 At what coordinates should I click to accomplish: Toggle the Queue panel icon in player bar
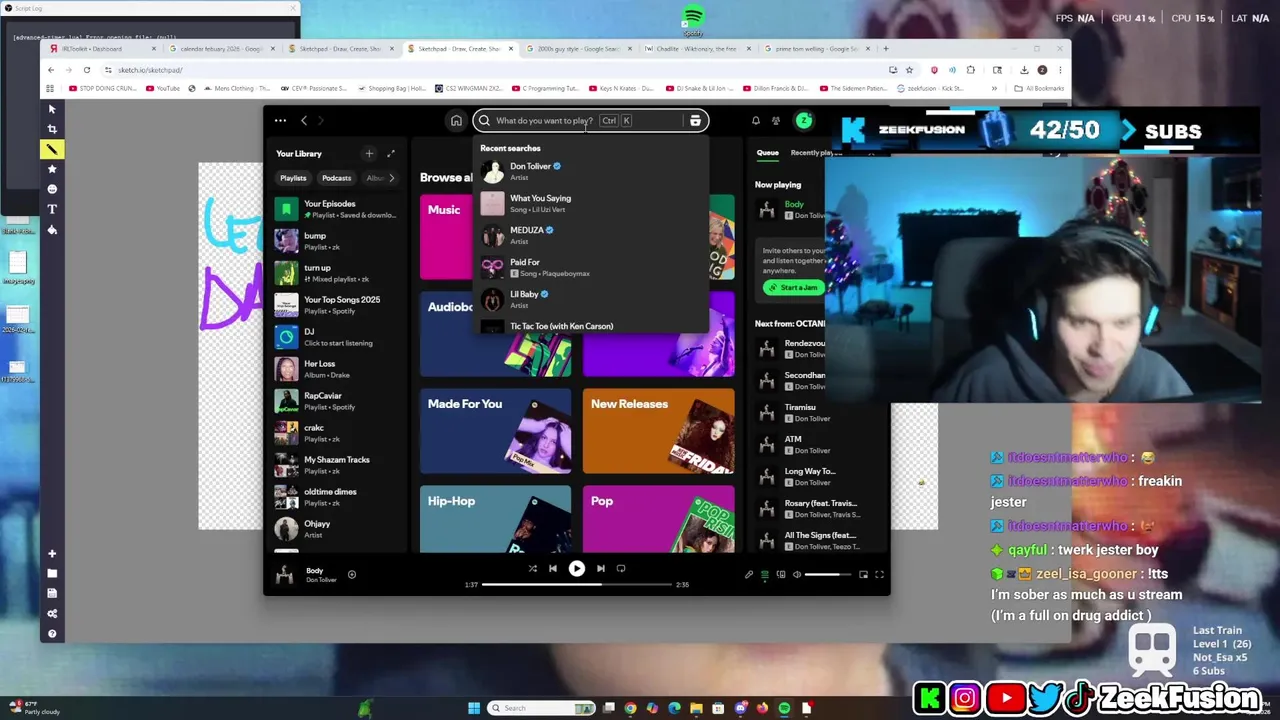coord(765,574)
